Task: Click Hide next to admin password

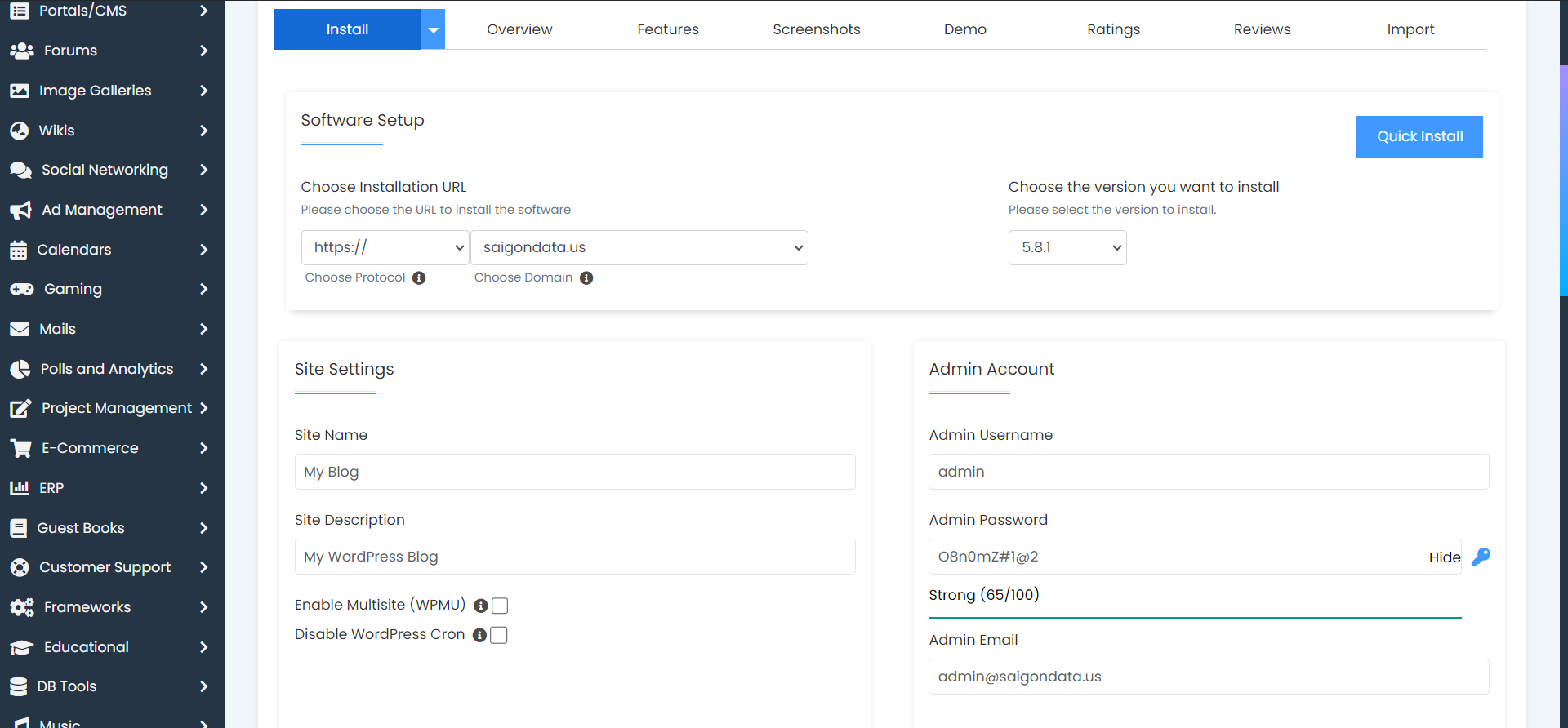Action: (1445, 557)
